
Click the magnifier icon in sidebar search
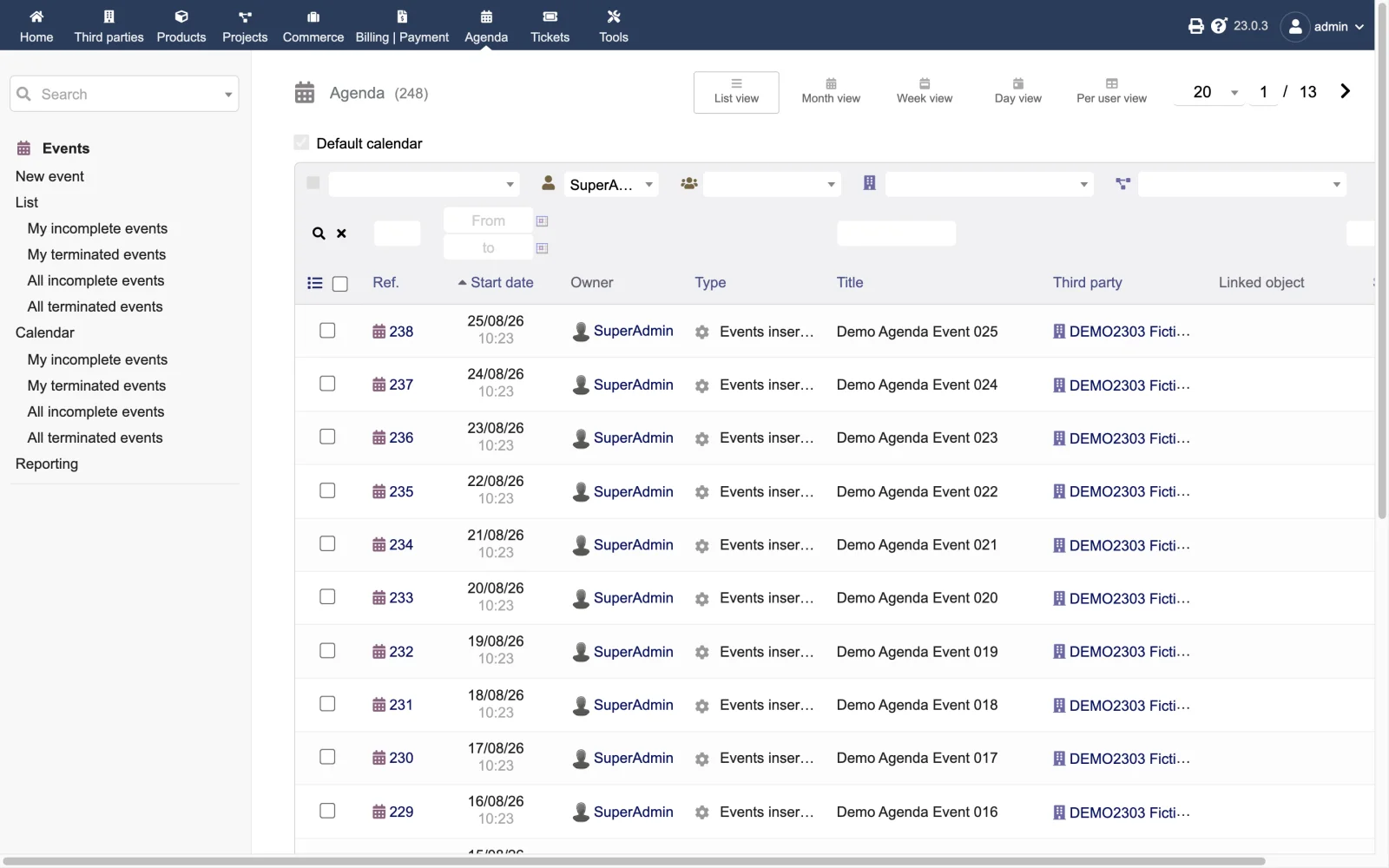pyautogui.click(x=24, y=94)
